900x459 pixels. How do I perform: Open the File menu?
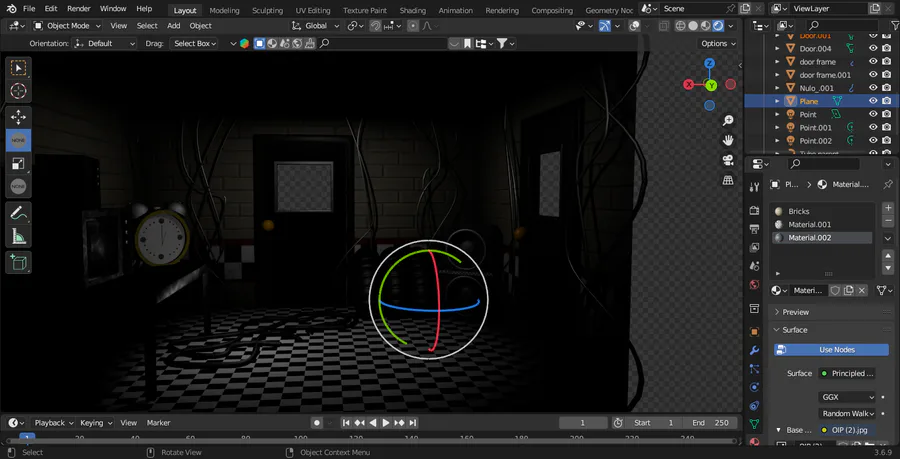point(29,9)
